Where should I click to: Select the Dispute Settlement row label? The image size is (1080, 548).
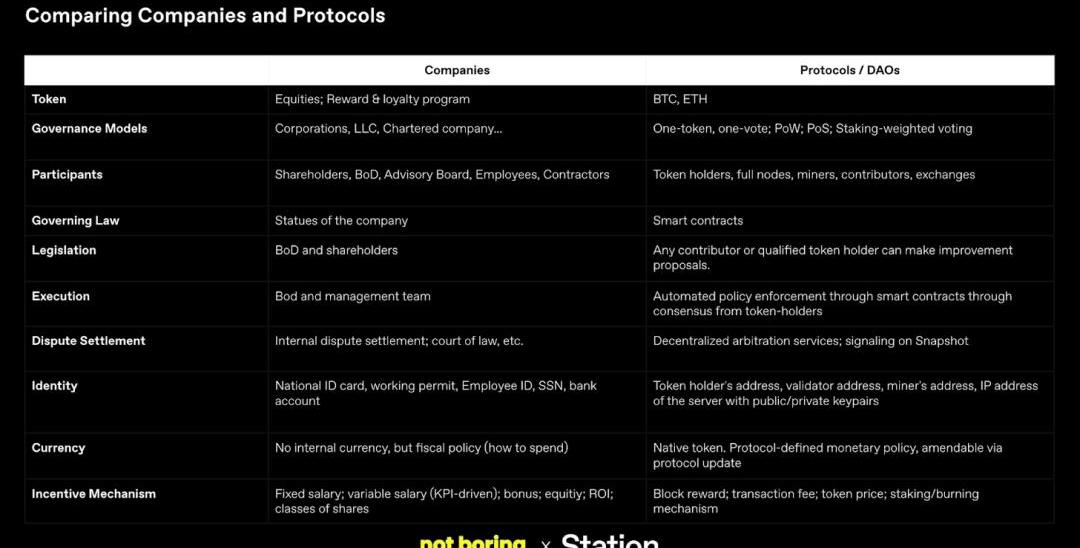(x=88, y=341)
